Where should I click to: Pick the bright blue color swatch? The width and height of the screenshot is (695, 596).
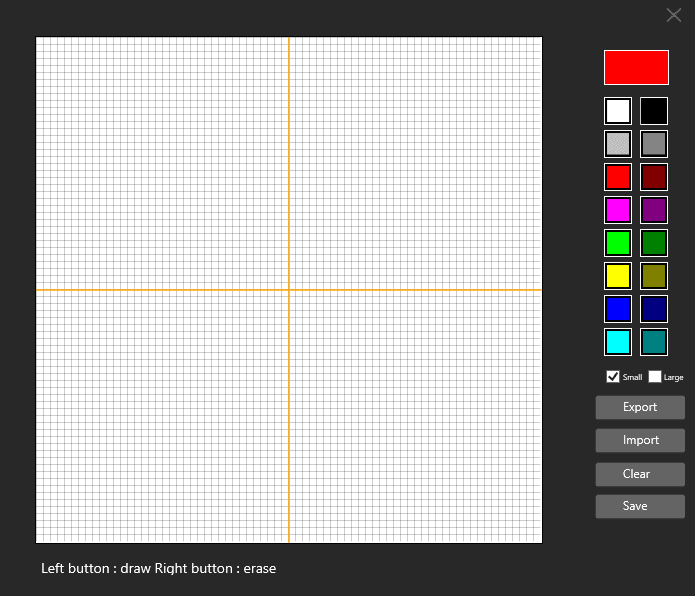point(618,309)
